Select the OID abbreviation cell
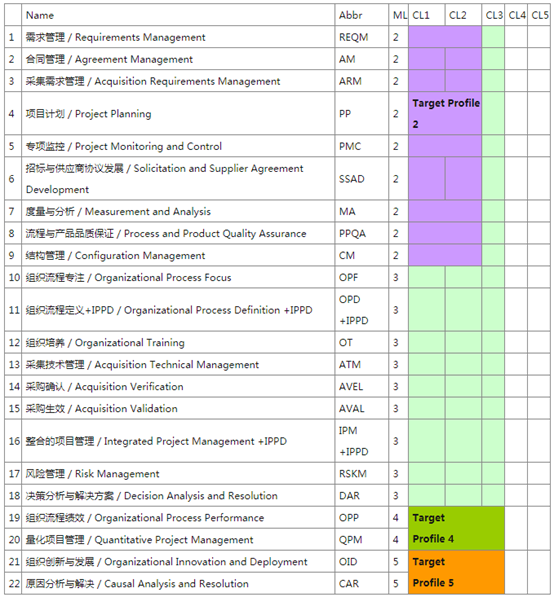Viewport: 554px width, 597px height. (362, 562)
